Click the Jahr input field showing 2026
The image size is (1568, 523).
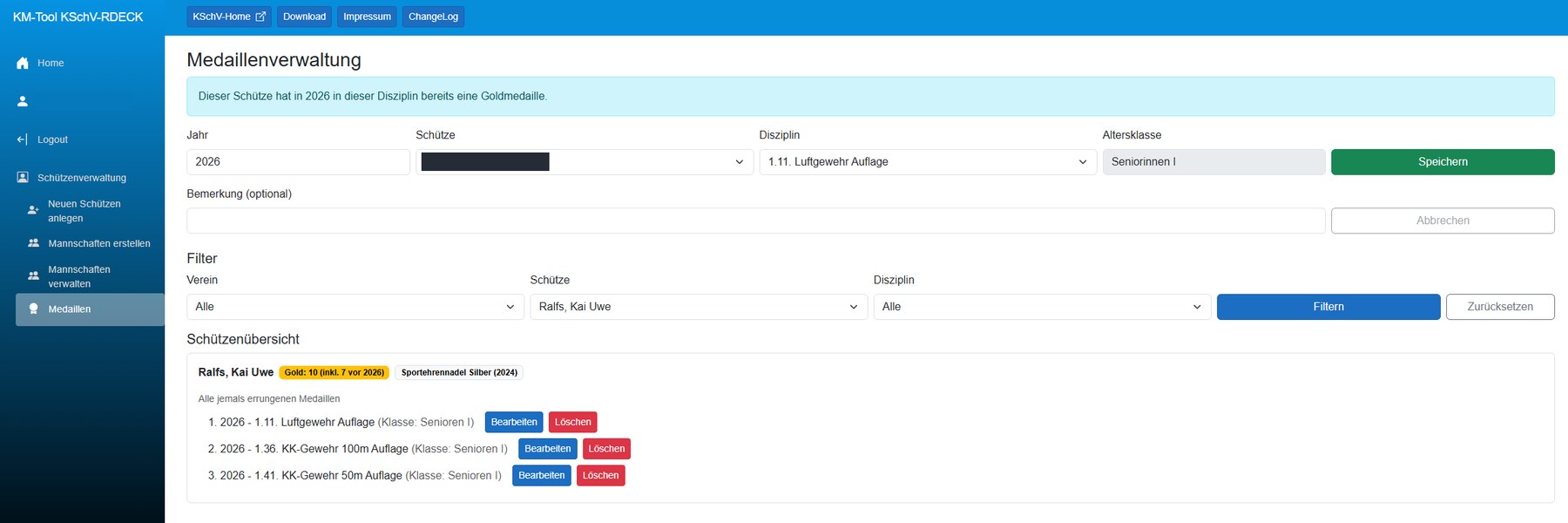[298, 162]
